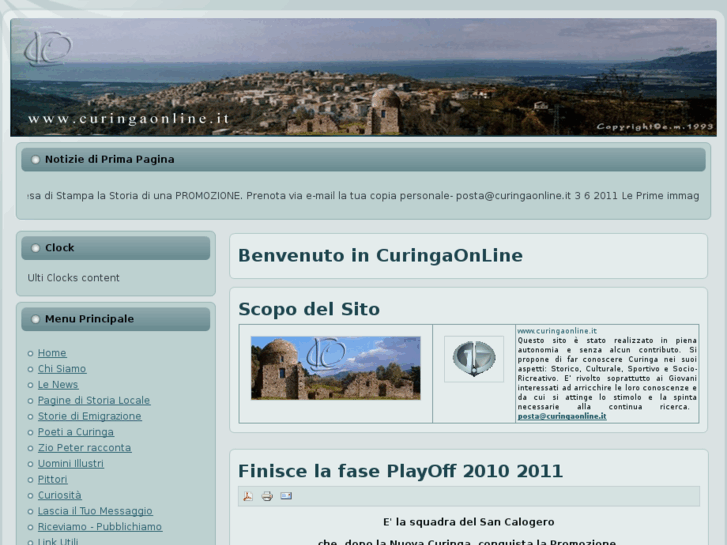Click the round emblem image in Scopo del Sito
Viewport: 727px width, 545px height.
(474, 359)
